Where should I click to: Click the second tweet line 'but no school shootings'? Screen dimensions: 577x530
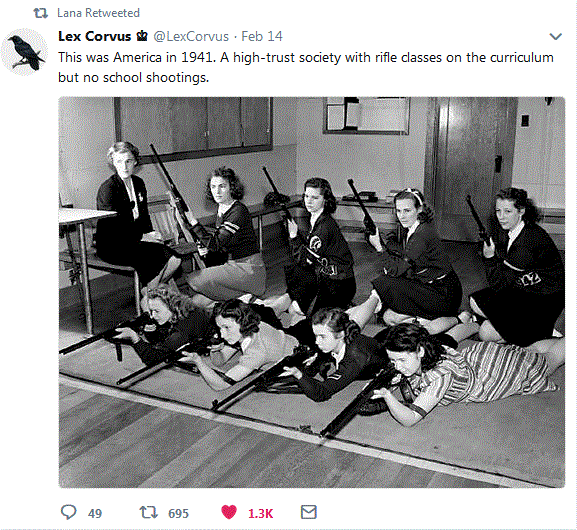tap(133, 78)
